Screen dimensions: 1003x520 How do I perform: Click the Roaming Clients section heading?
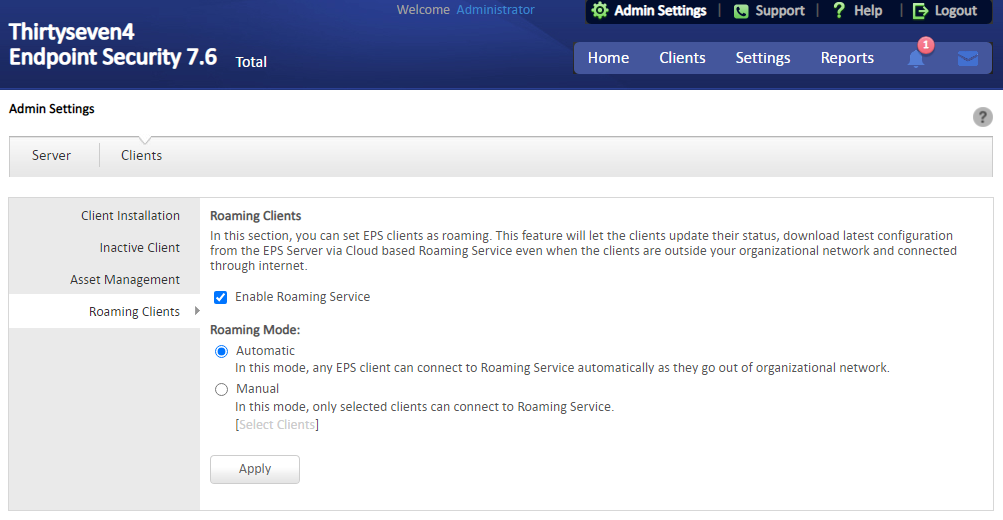pos(255,216)
